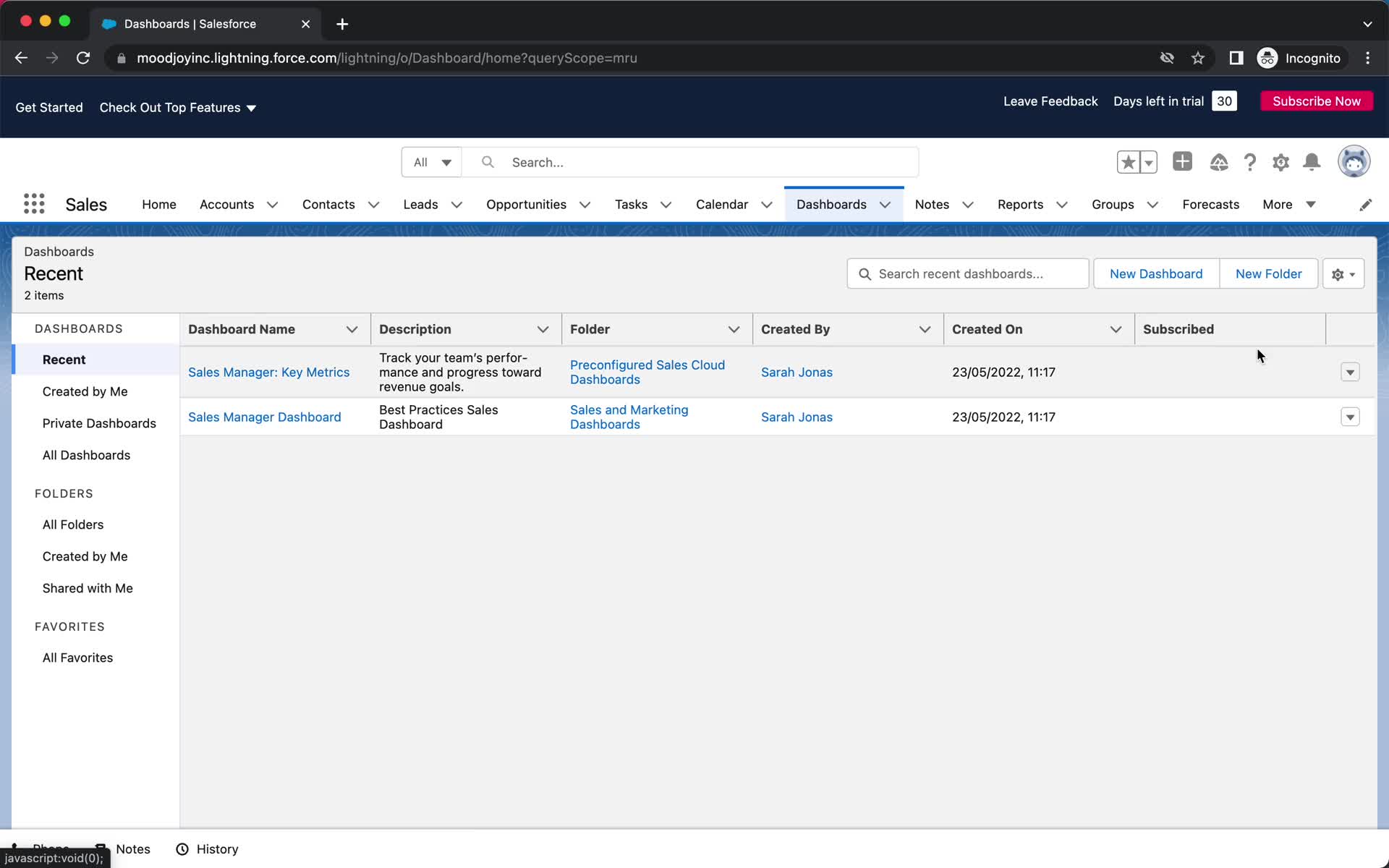1389x868 pixels.
Task: Select Shared with Me folders
Action: [x=88, y=588]
